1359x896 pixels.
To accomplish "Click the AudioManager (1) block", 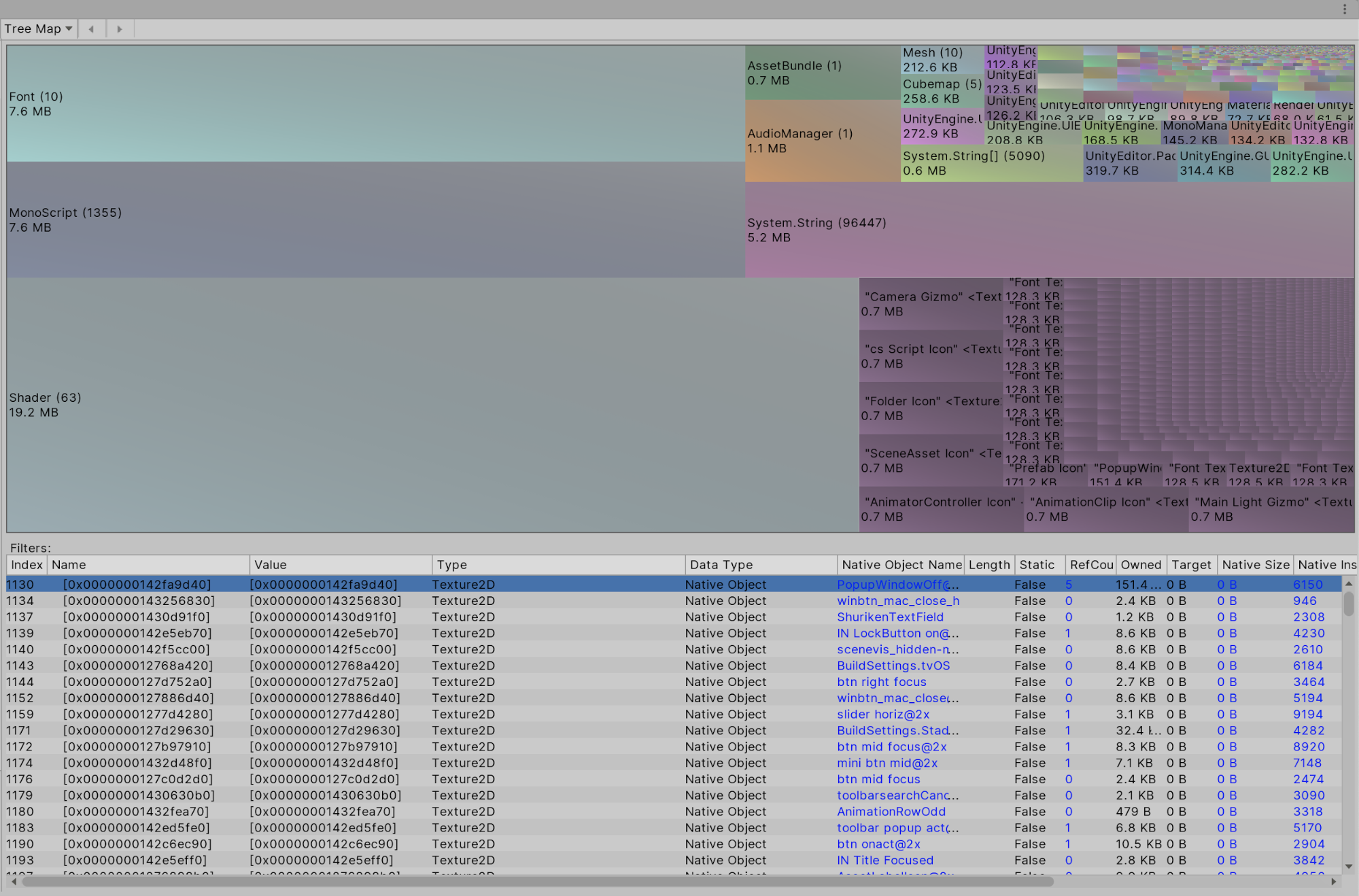I will pyautogui.click(x=821, y=141).
